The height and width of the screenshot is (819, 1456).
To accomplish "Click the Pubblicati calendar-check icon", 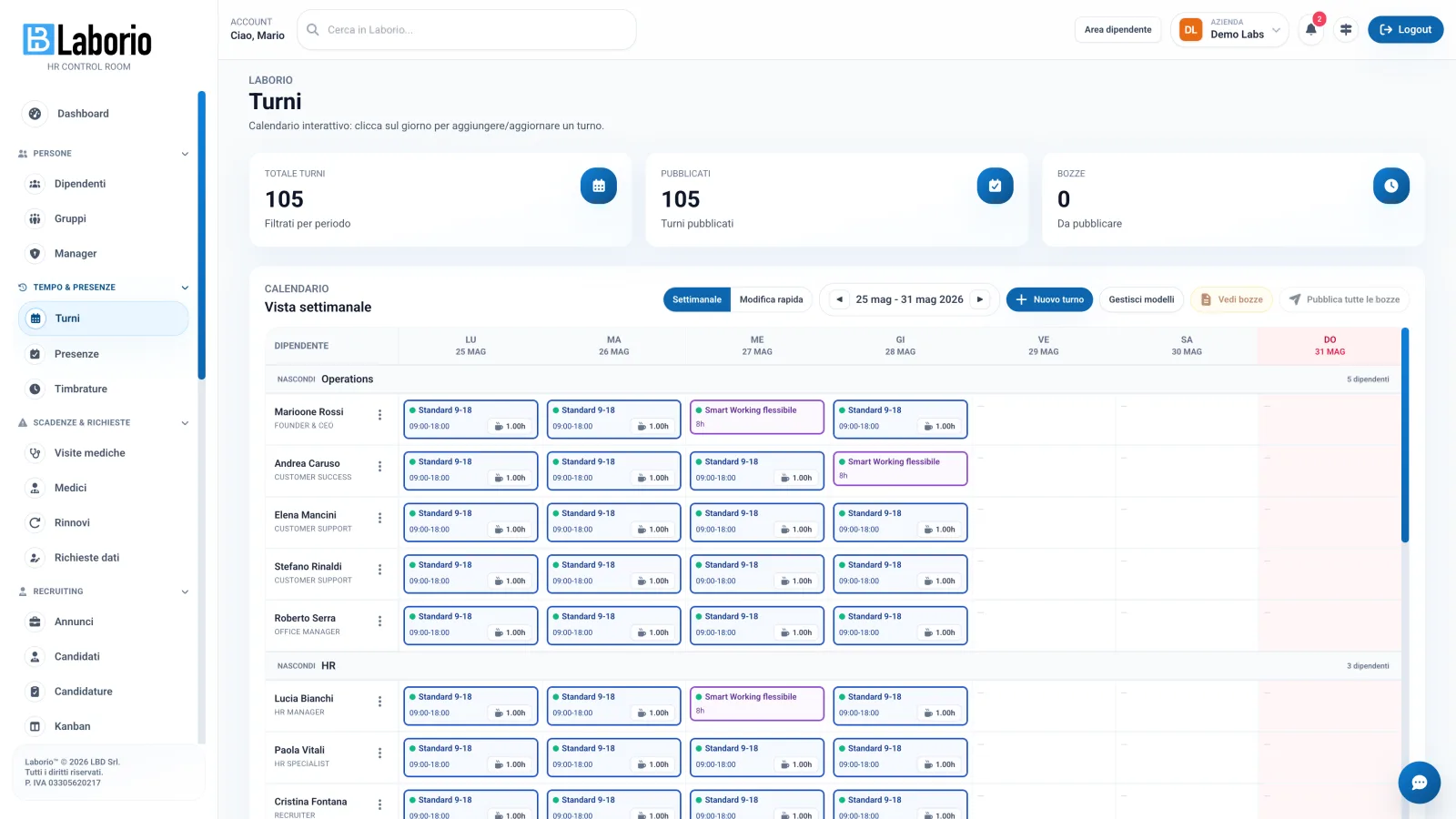I will coord(995,186).
